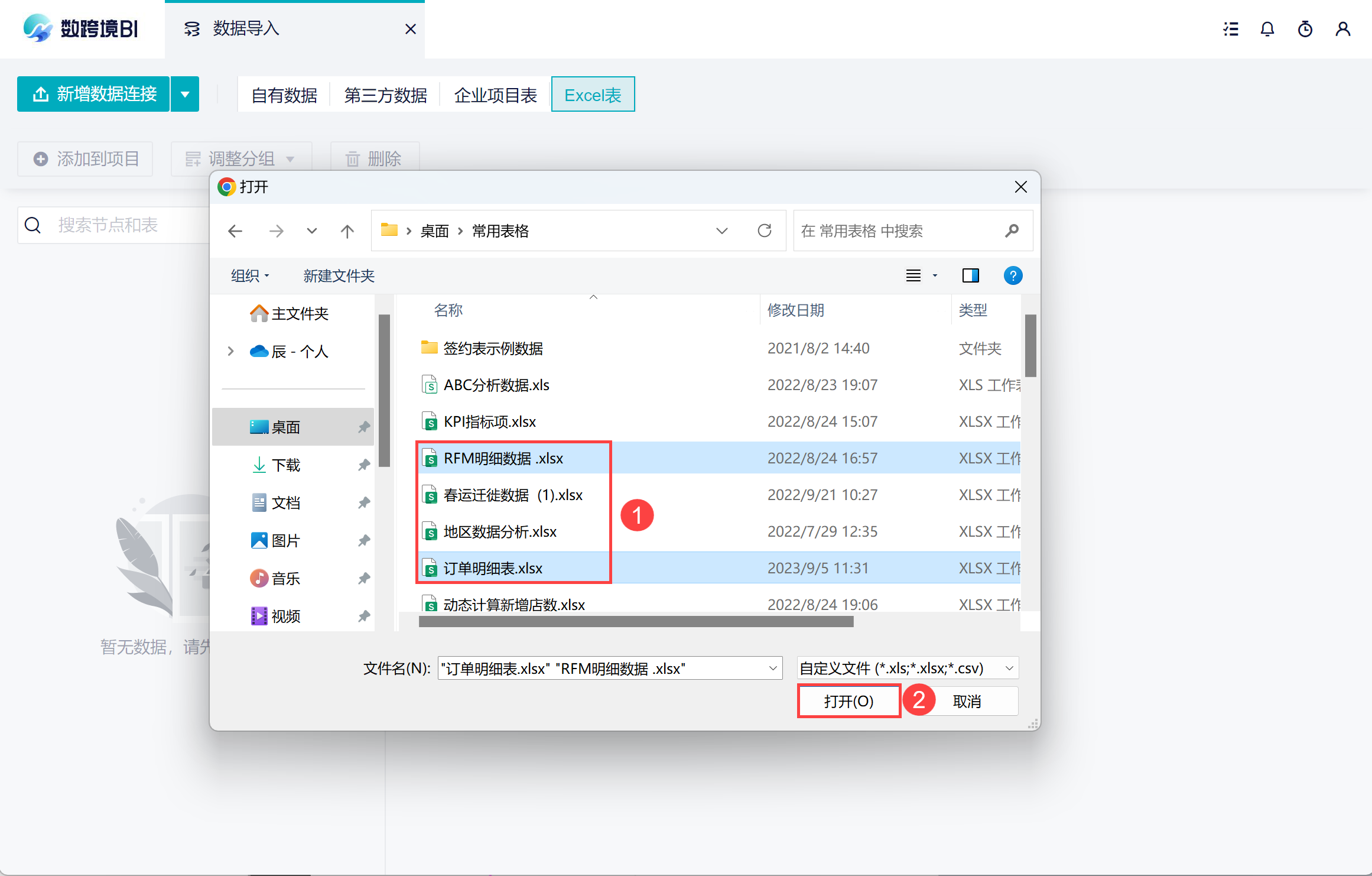
Task: Toggle the preview pane icon
Action: coord(970,275)
